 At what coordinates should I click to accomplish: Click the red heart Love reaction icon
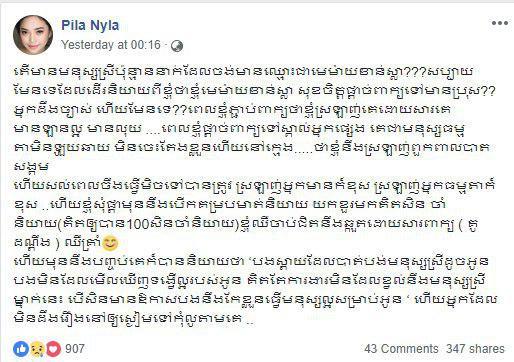(53, 349)
